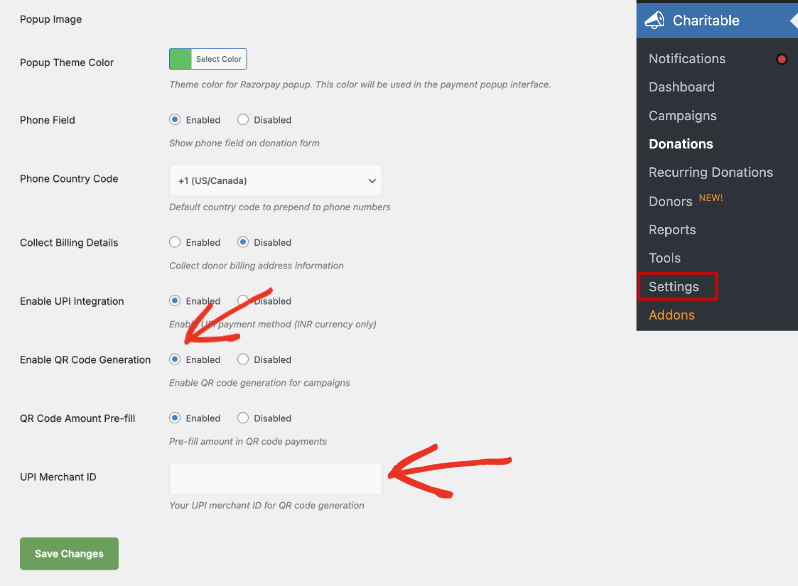
Task: Open the Tools menu item
Action: pyautogui.click(x=664, y=258)
